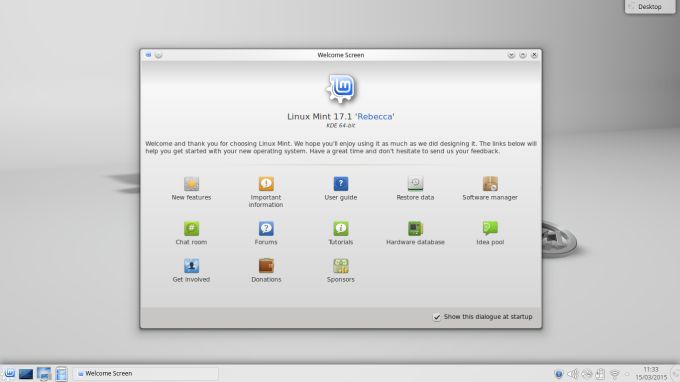Click the 'Welcome Screen' title bar text

pyautogui.click(x=340, y=55)
